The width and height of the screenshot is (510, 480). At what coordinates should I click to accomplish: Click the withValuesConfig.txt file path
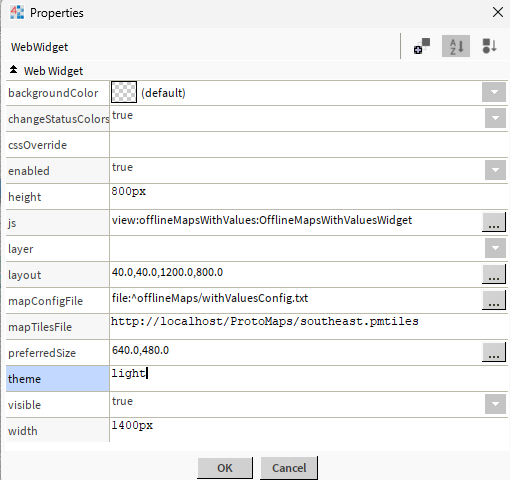click(x=210, y=298)
